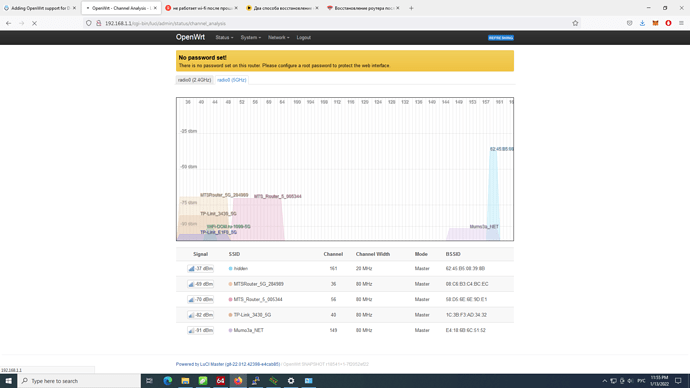
Task: Open Microsoft Edge from the taskbar
Action: (168, 381)
